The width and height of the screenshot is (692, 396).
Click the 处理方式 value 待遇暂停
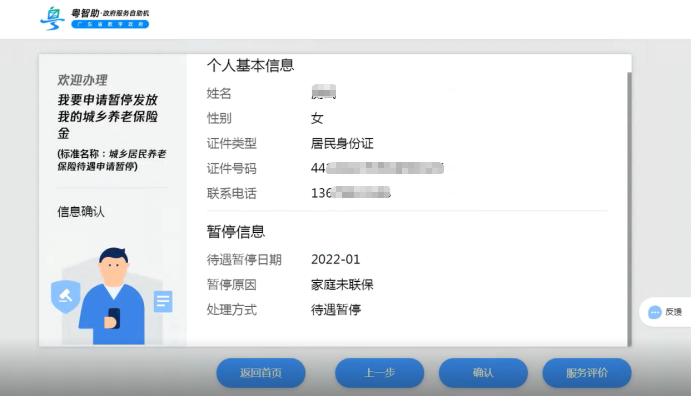coord(336,310)
